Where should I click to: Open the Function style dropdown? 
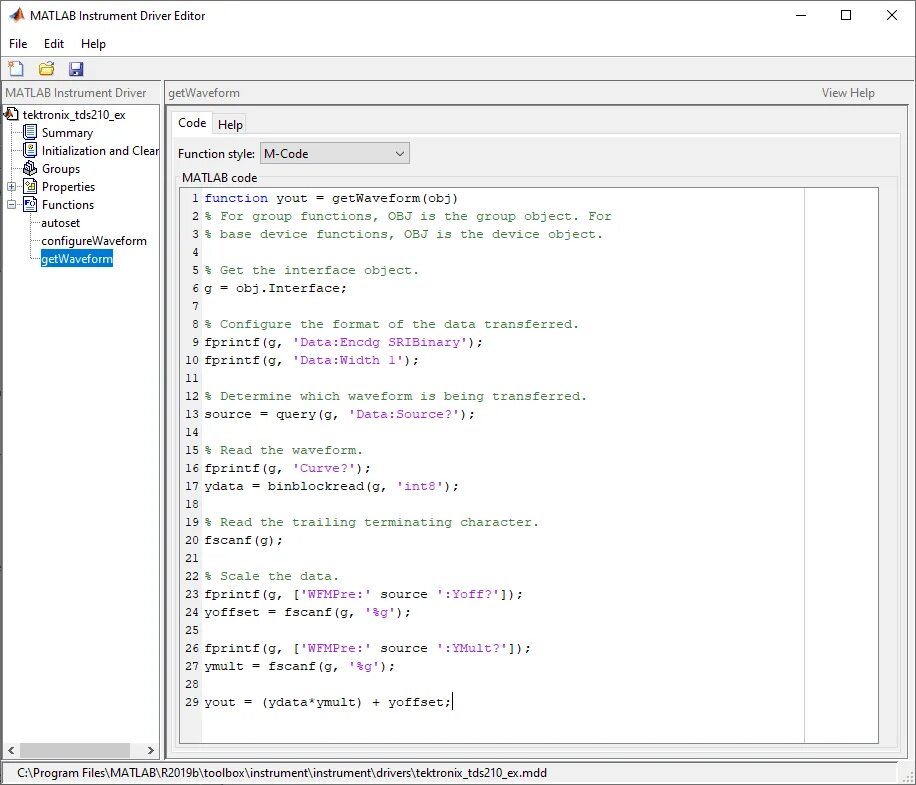(x=334, y=154)
